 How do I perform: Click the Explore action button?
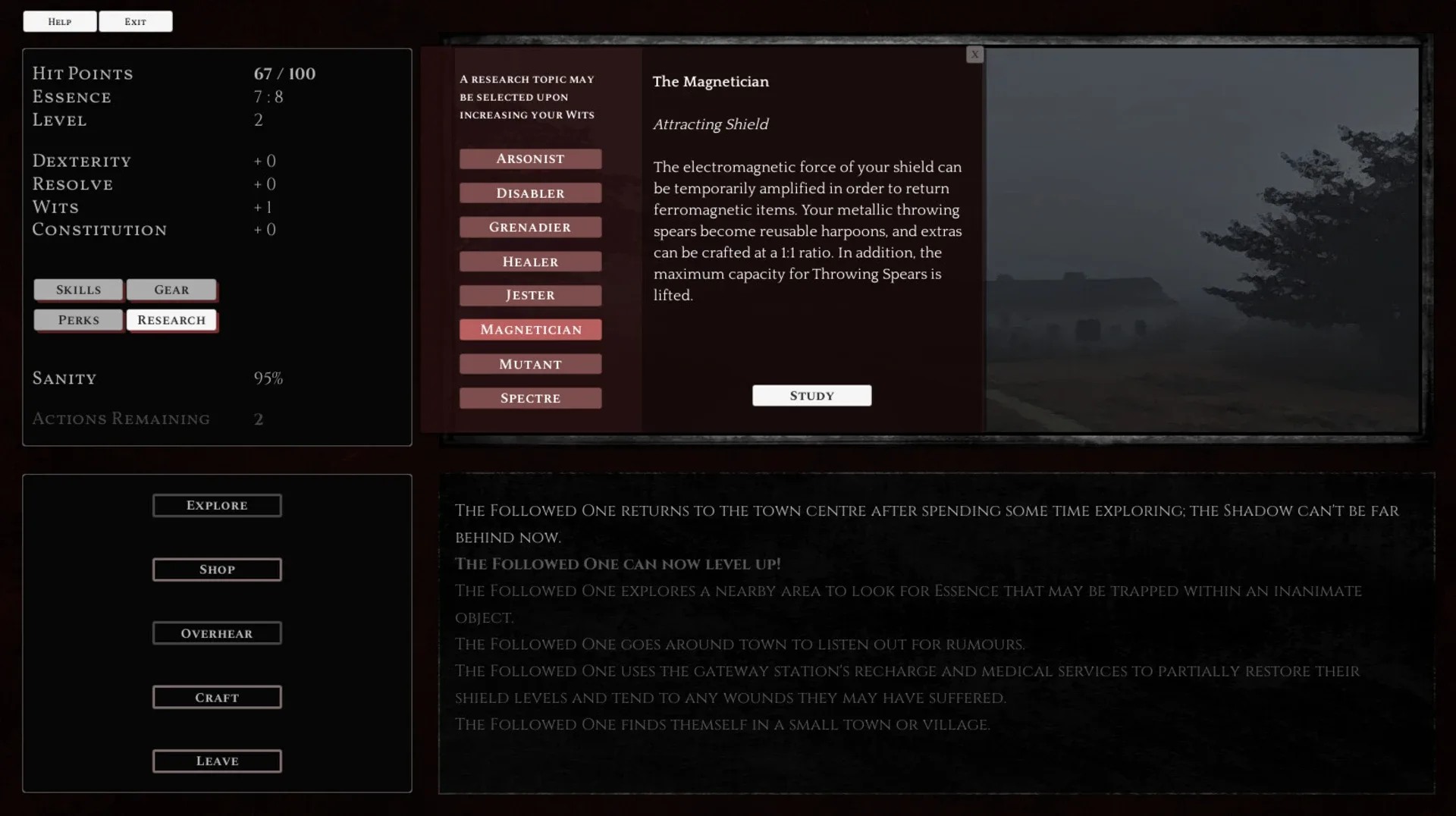pos(217,505)
